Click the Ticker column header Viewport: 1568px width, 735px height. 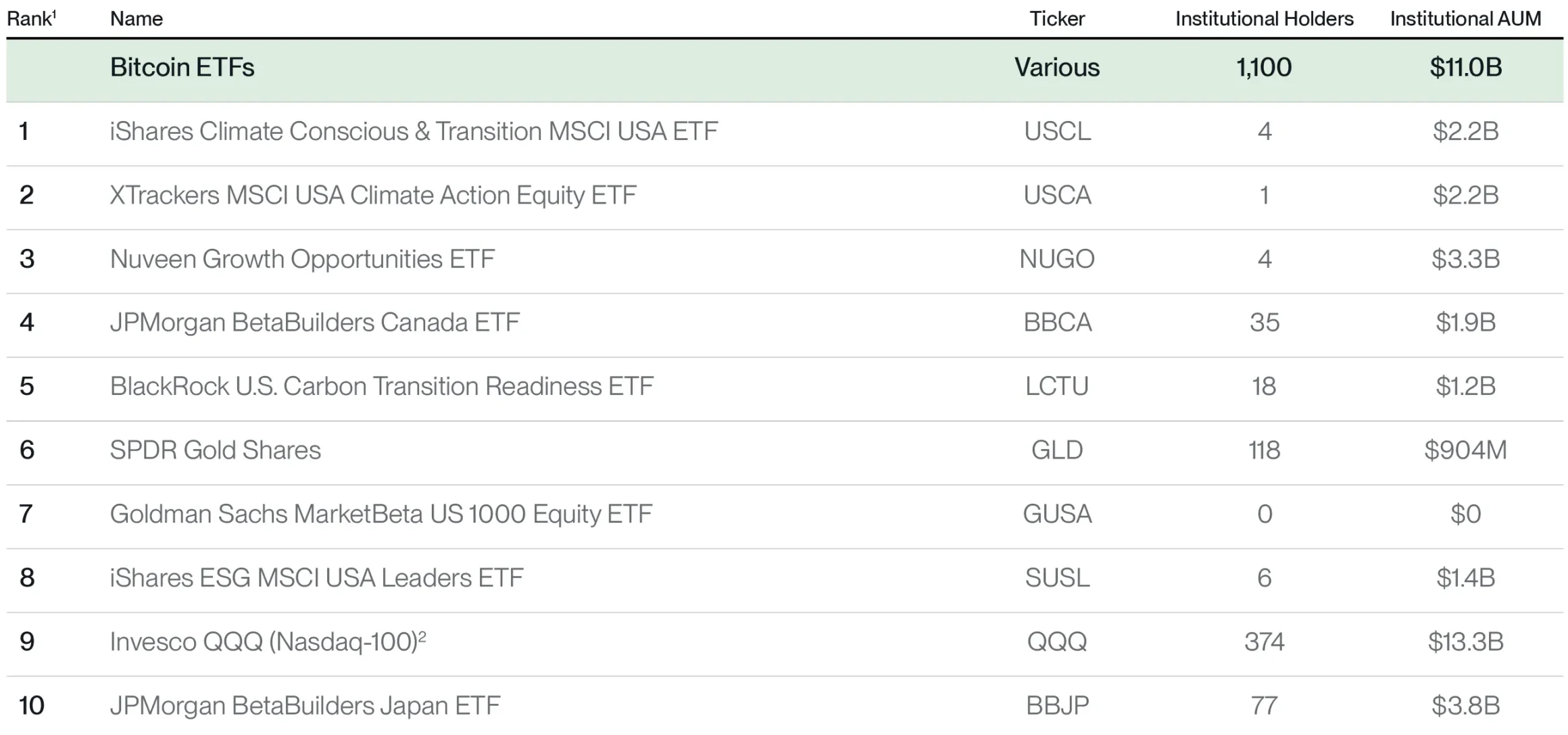pyautogui.click(x=1056, y=18)
